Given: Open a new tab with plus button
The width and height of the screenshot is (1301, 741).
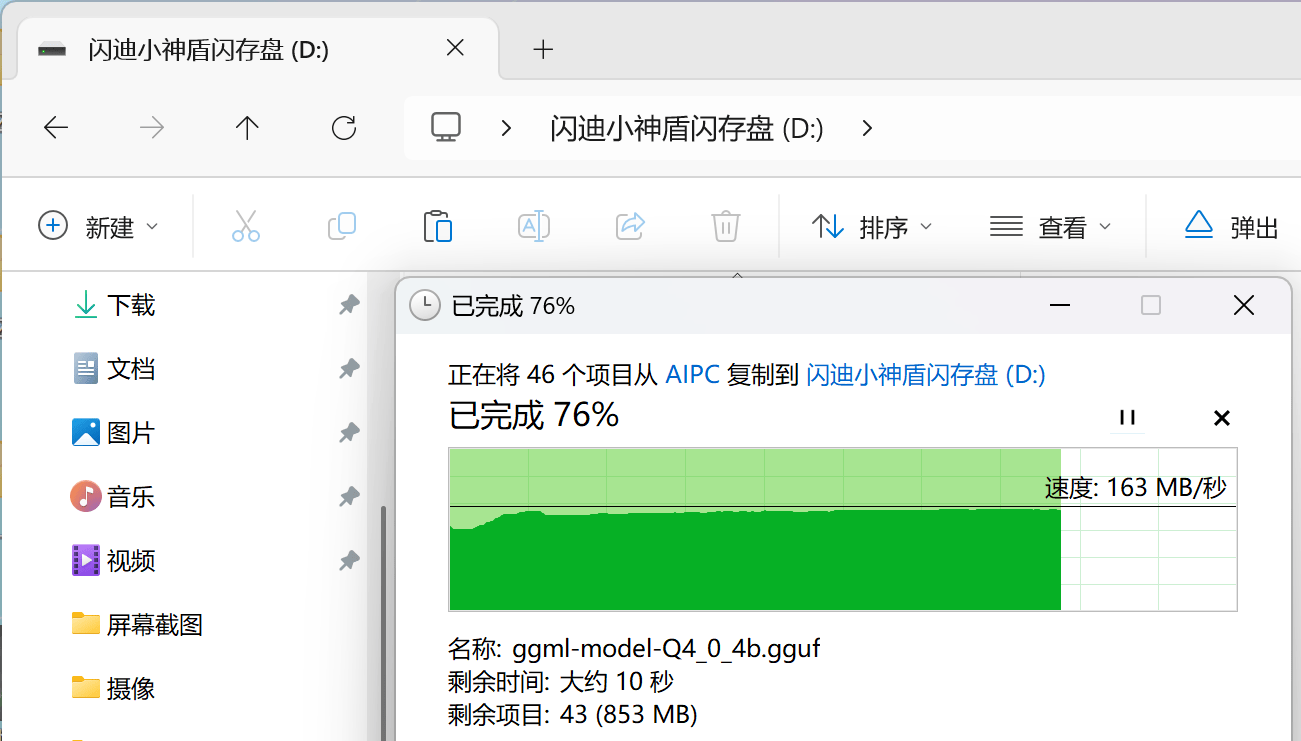Looking at the screenshot, I should (543, 49).
